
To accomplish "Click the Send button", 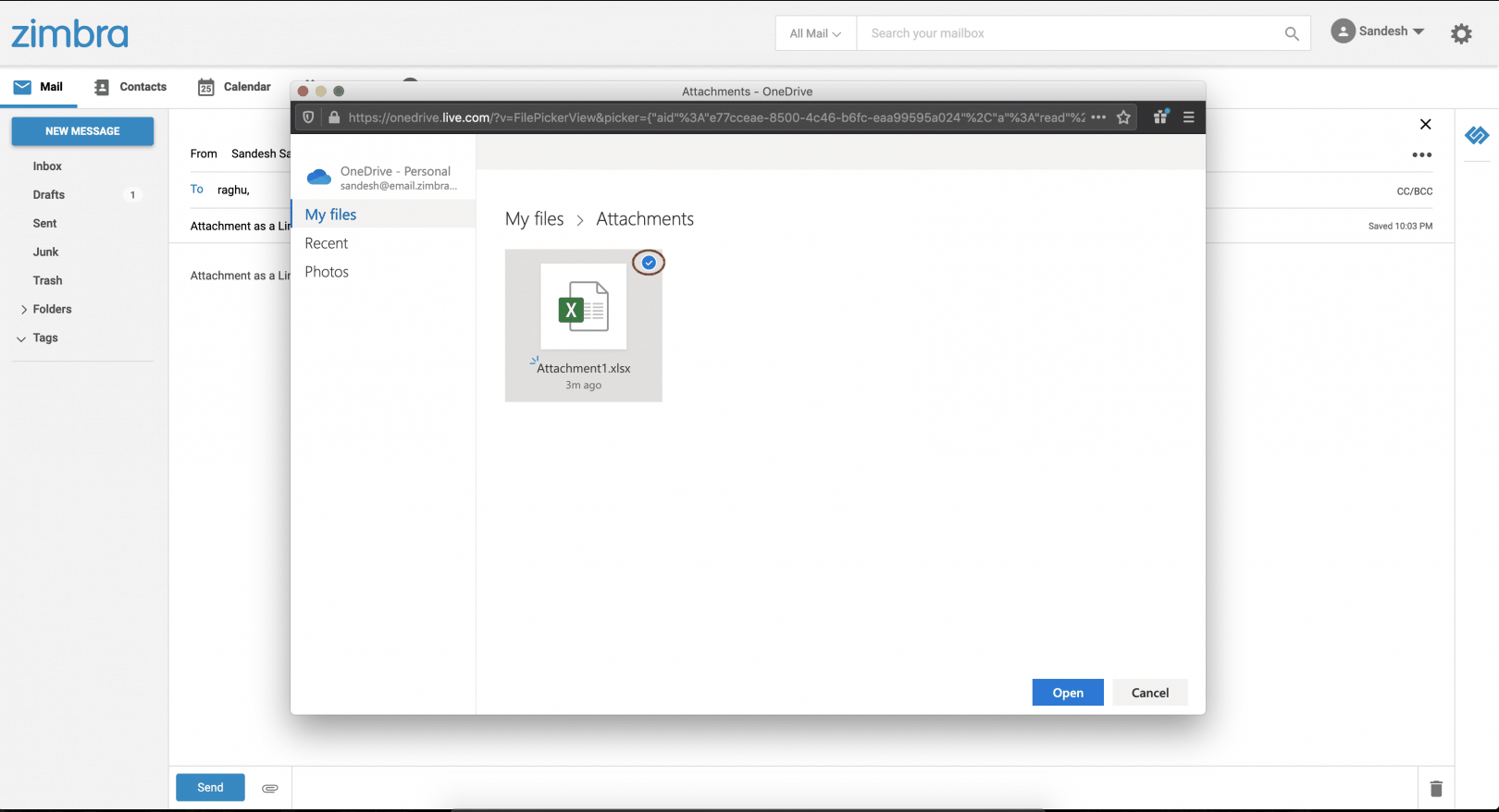I will (210, 788).
